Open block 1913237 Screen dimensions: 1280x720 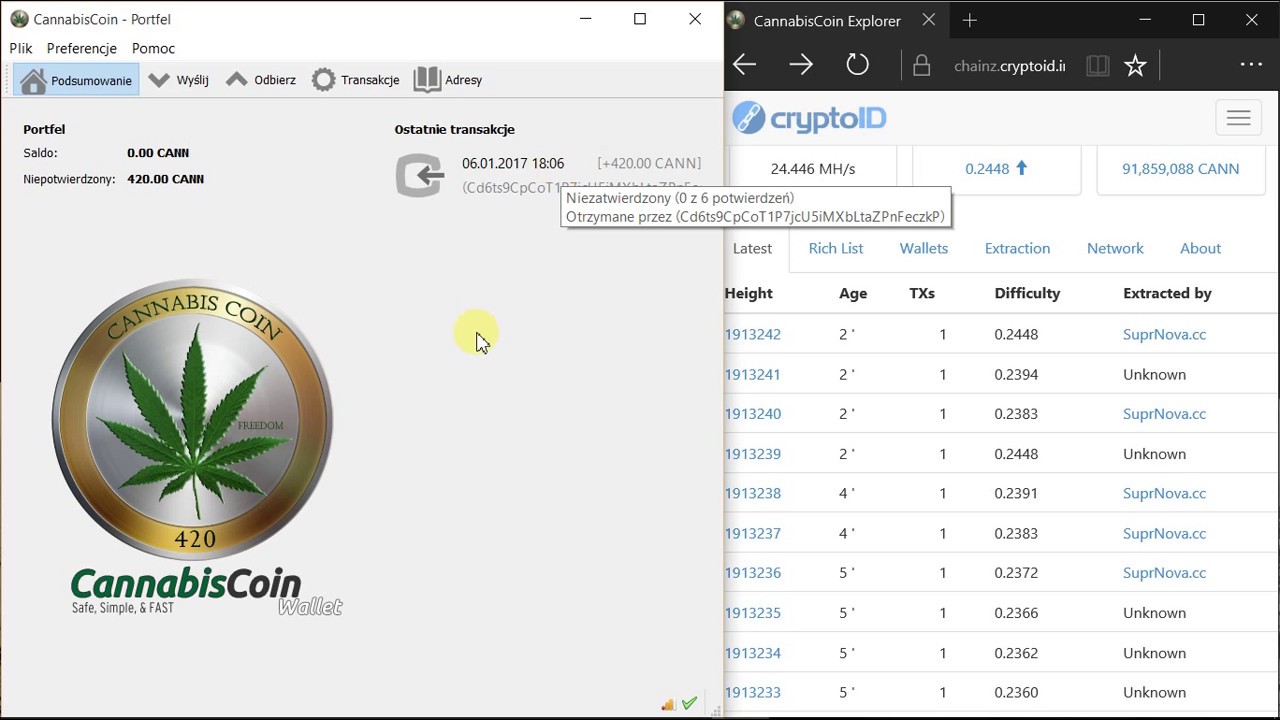753,533
